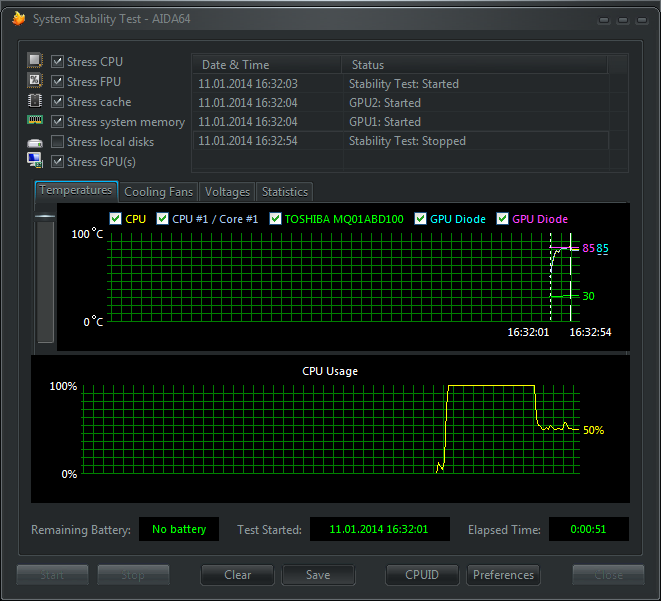This screenshot has height=601, width=661.
Task: Toggle CPU #1 / Core #1 temperature graph
Action: 163,219
